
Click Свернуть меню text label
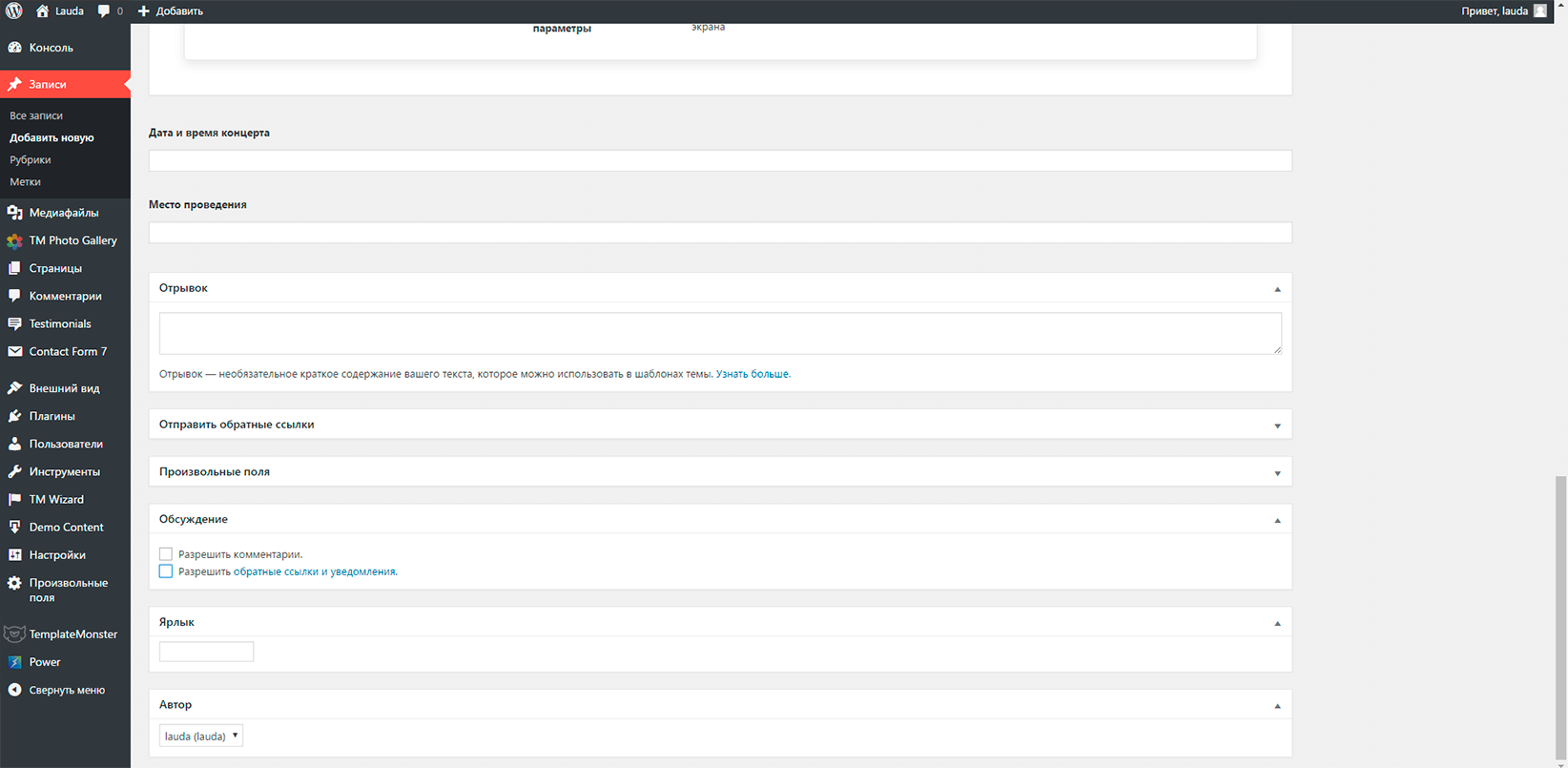point(67,690)
